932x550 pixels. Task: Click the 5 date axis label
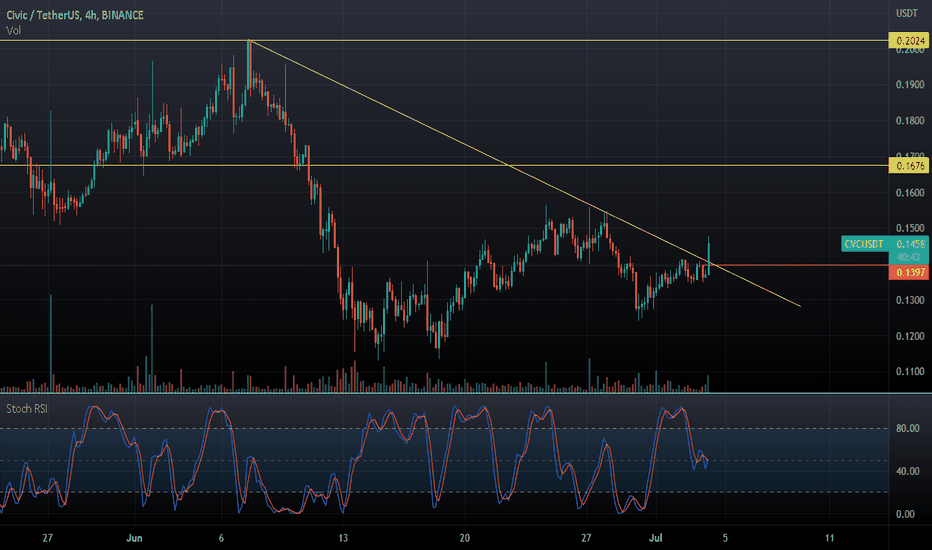click(725, 538)
